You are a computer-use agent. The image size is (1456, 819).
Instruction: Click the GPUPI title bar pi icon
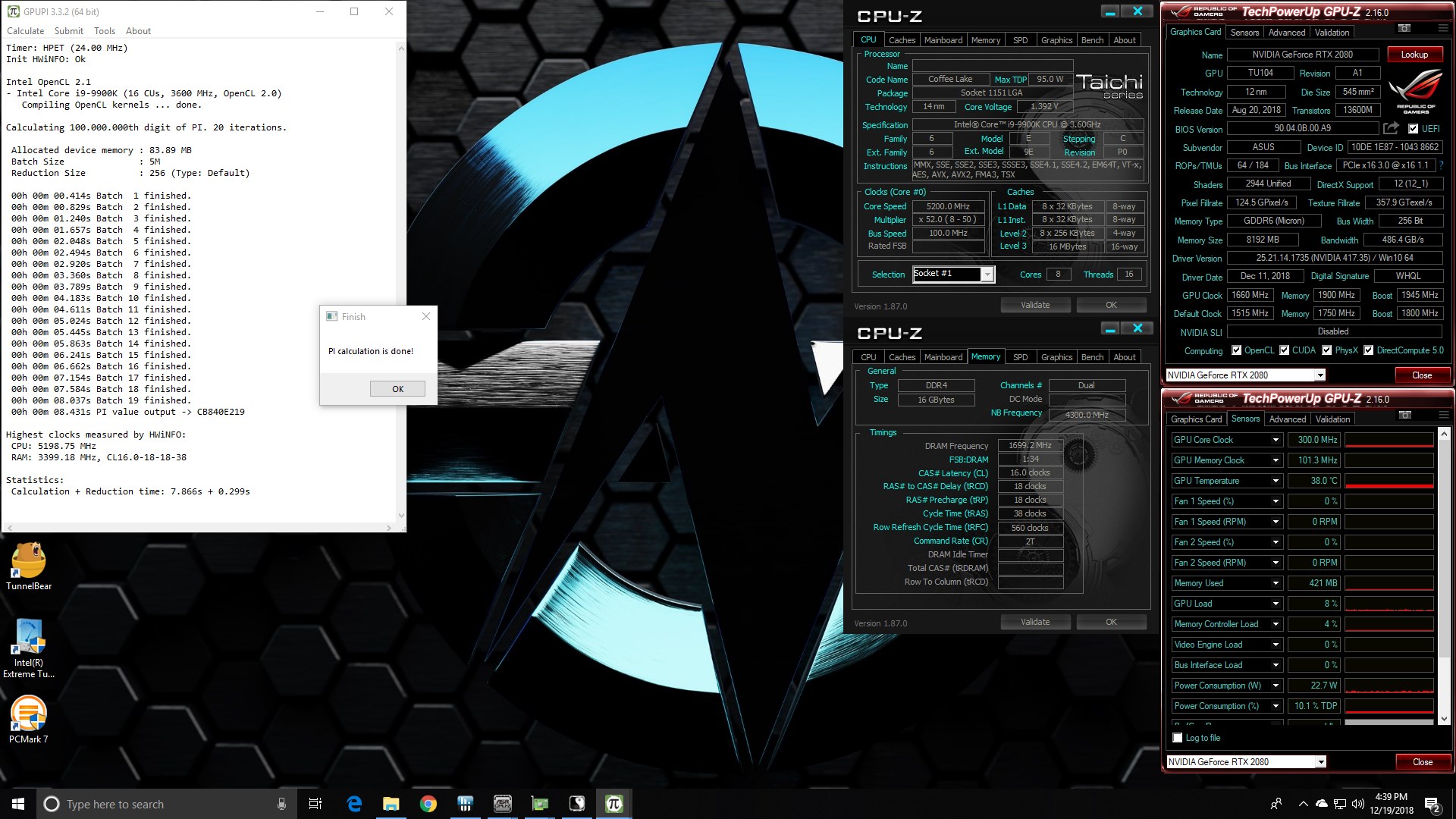[x=13, y=11]
